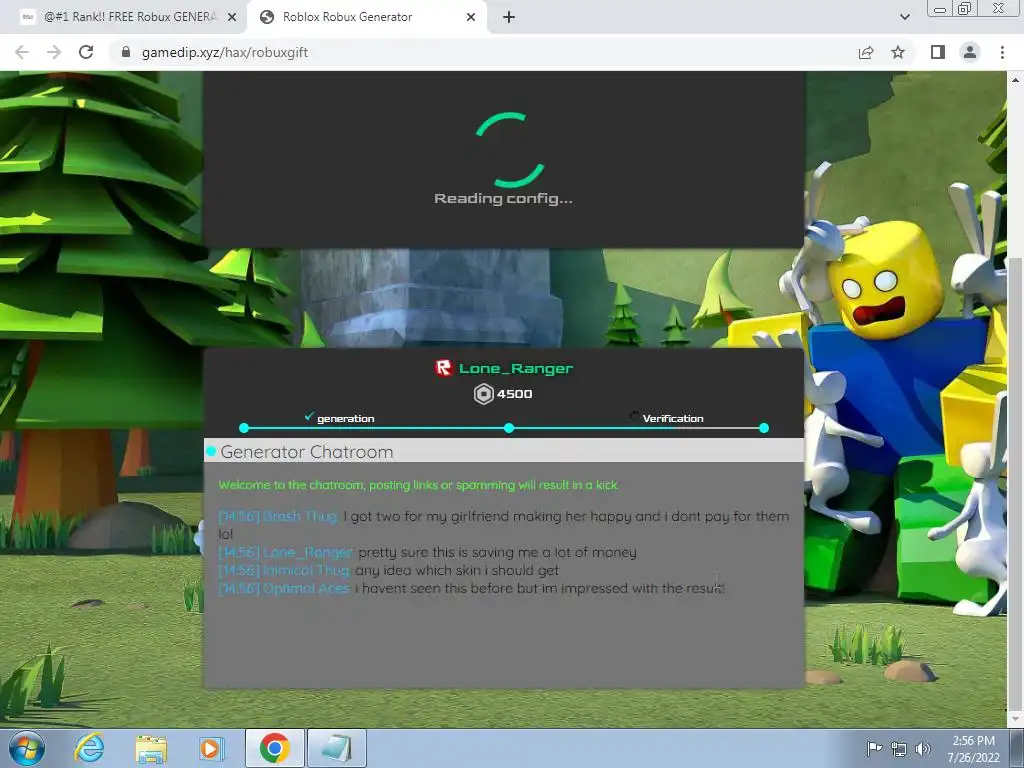Click the page scroll down arrow

pyautogui.click(x=1016, y=720)
